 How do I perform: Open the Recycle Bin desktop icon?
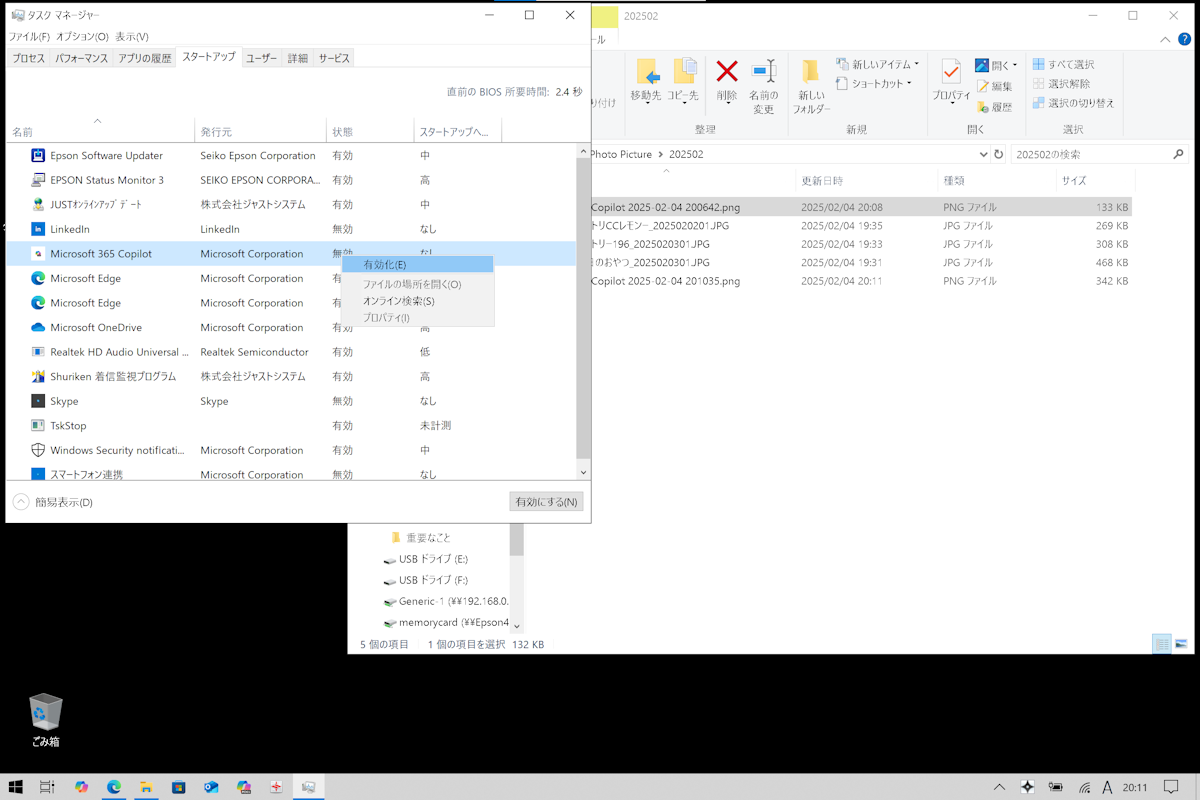tap(46, 720)
